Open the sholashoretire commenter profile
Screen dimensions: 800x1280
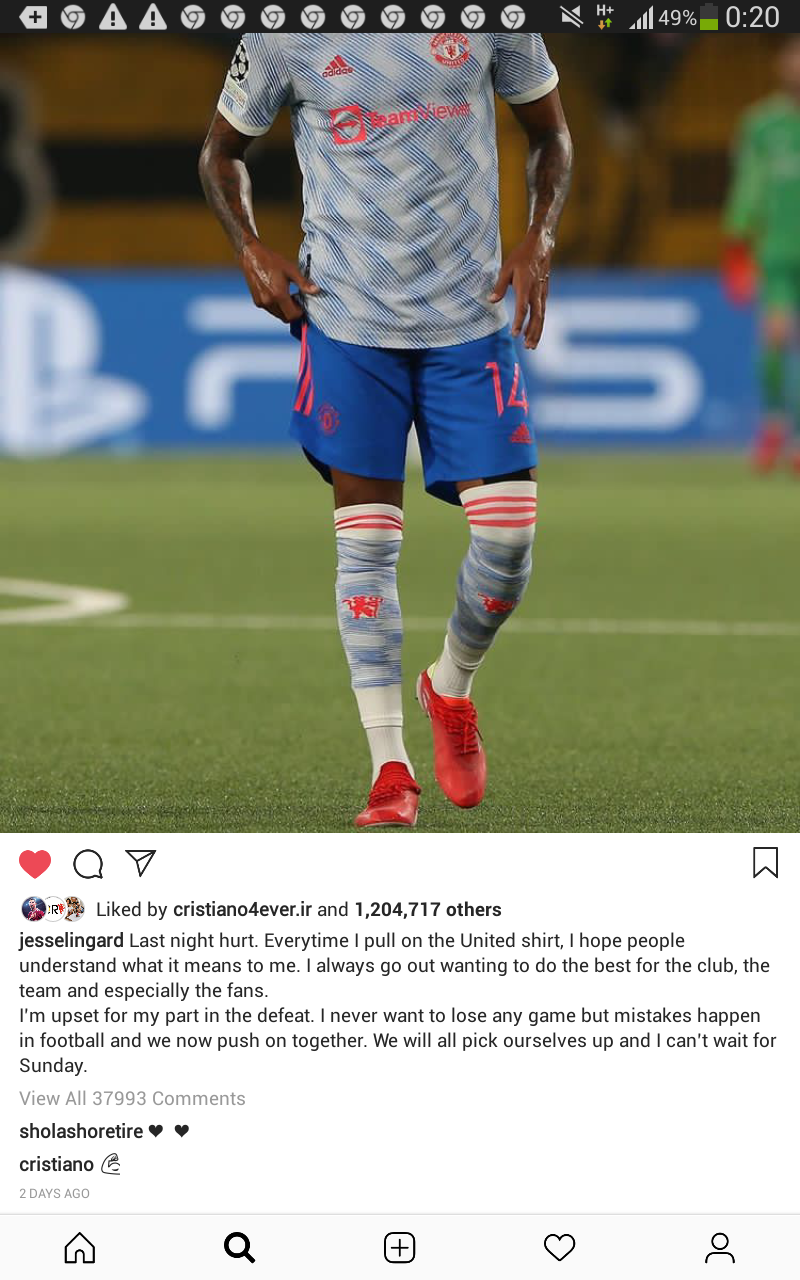(81, 1131)
